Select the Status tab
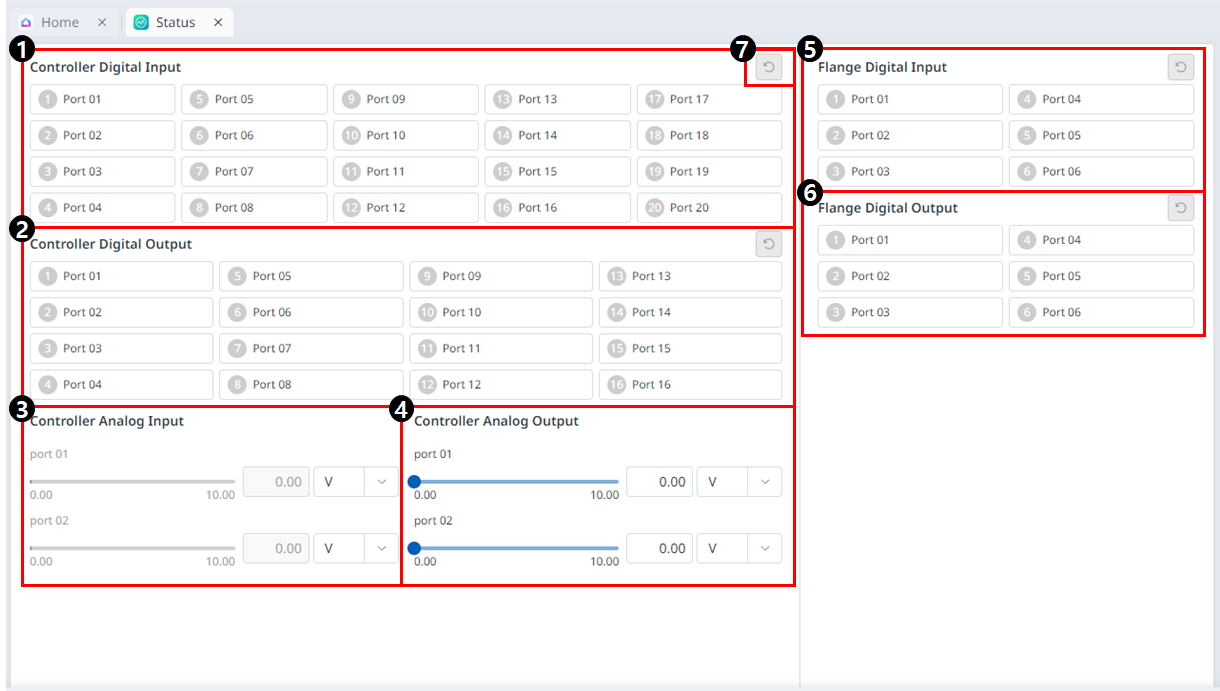This screenshot has width=1220, height=691. (x=175, y=22)
